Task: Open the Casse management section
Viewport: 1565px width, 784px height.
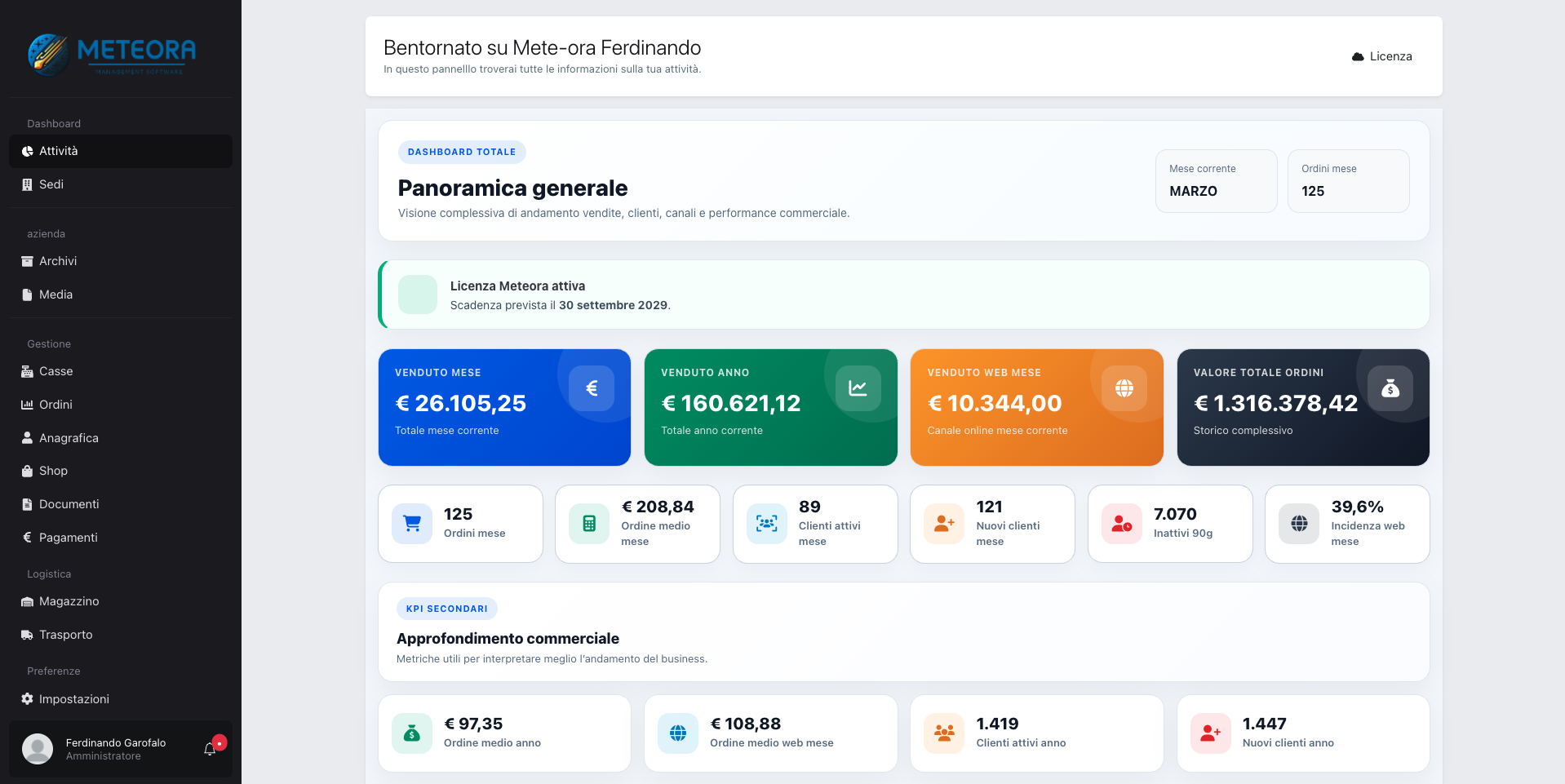Action: (55, 371)
